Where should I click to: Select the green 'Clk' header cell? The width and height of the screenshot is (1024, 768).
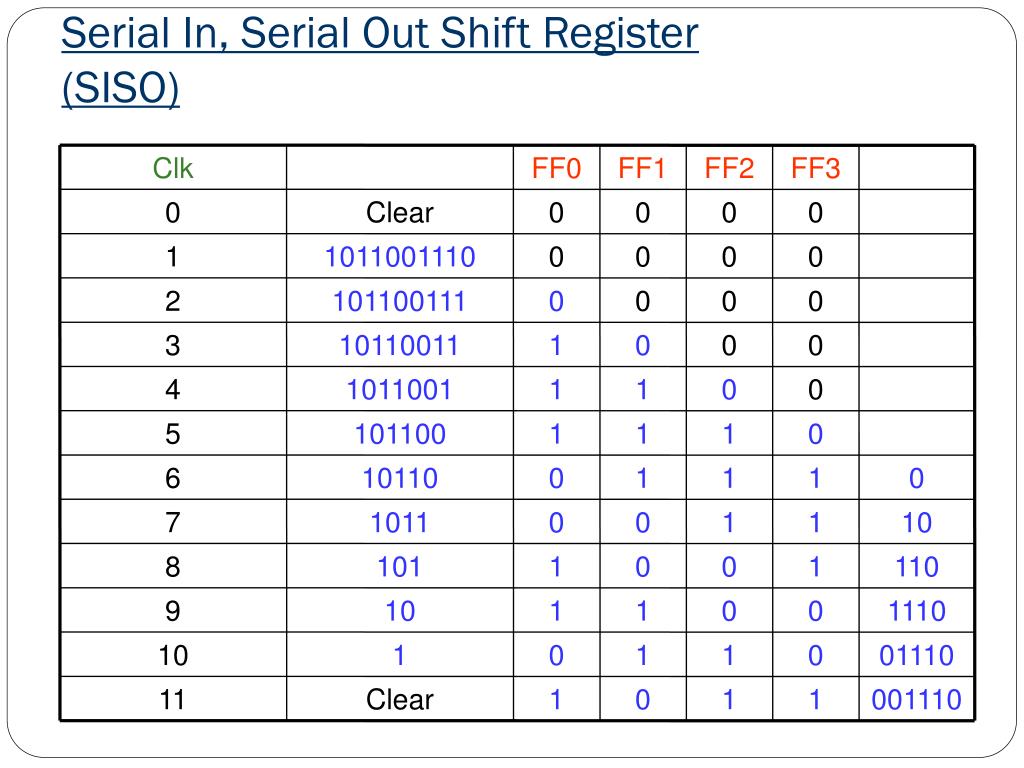tap(173, 168)
